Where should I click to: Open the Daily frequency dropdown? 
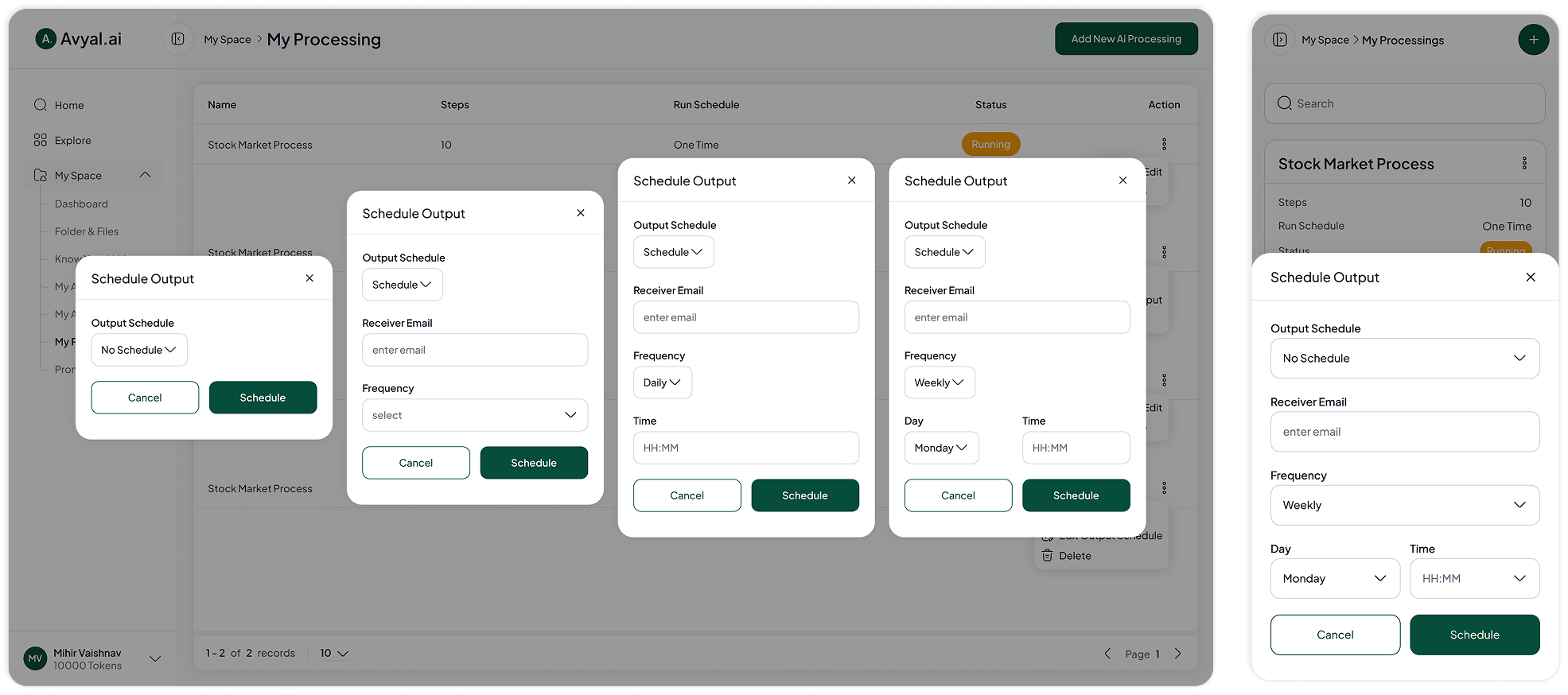coord(662,382)
